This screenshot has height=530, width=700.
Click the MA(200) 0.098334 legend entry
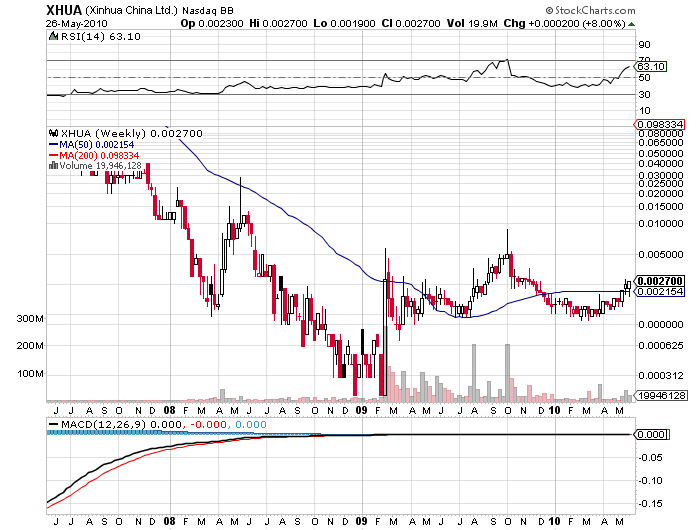(99, 155)
